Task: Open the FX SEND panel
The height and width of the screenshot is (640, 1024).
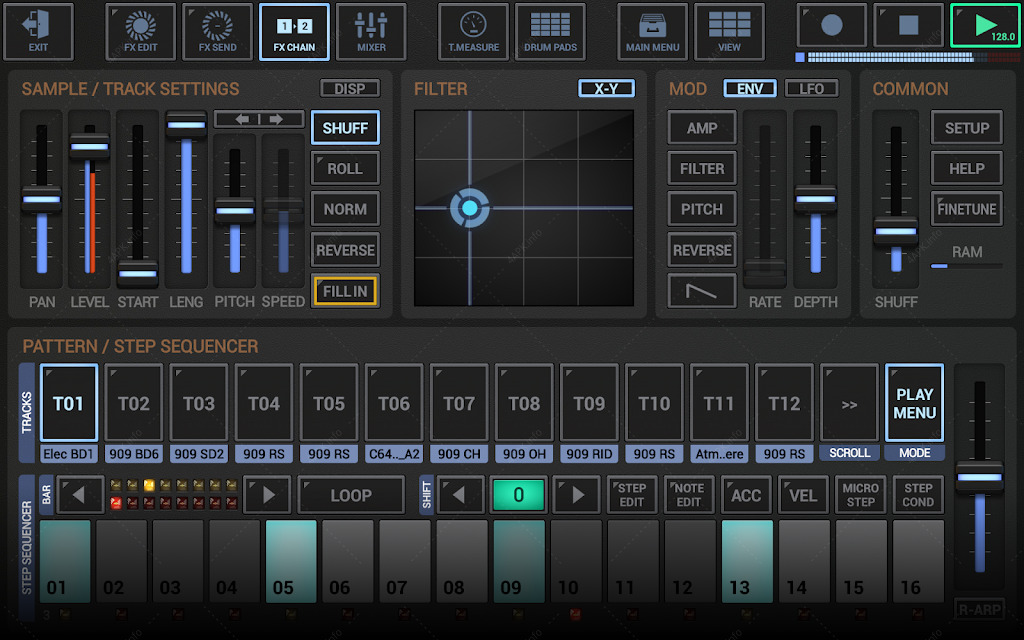Action: 217,31
